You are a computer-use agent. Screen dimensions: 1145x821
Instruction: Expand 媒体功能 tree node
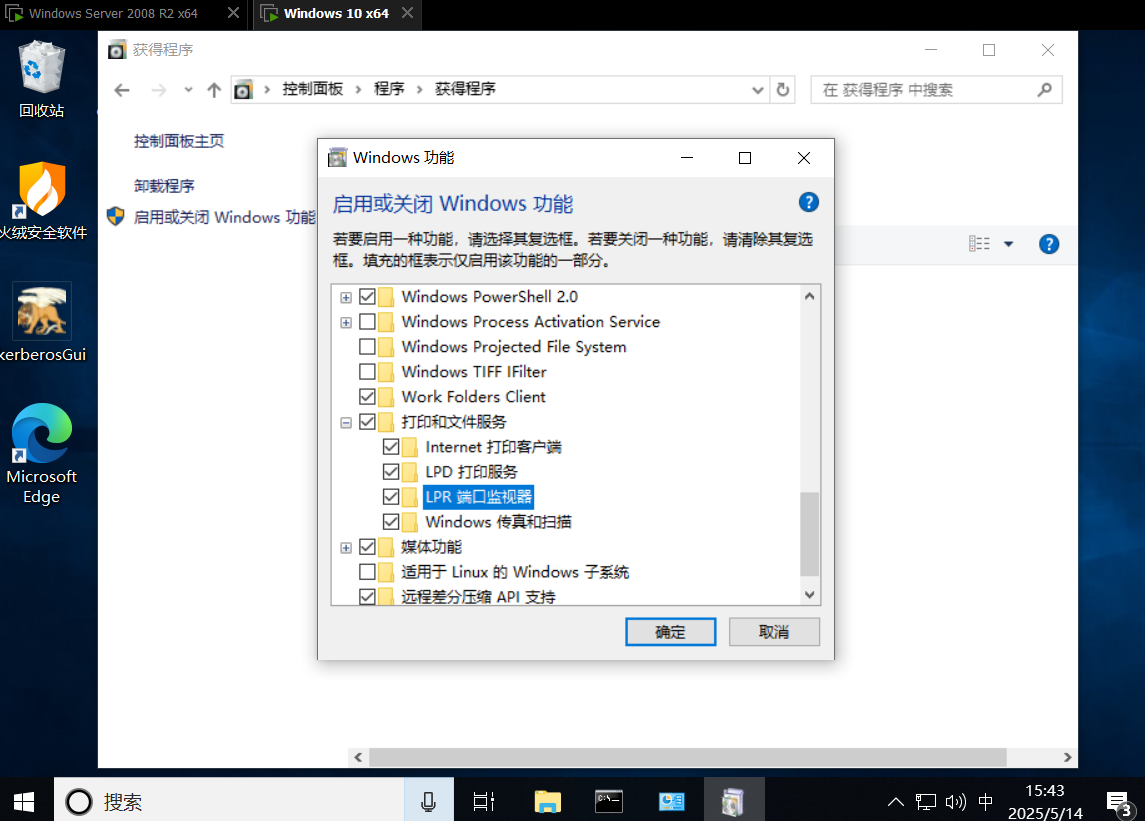point(346,547)
